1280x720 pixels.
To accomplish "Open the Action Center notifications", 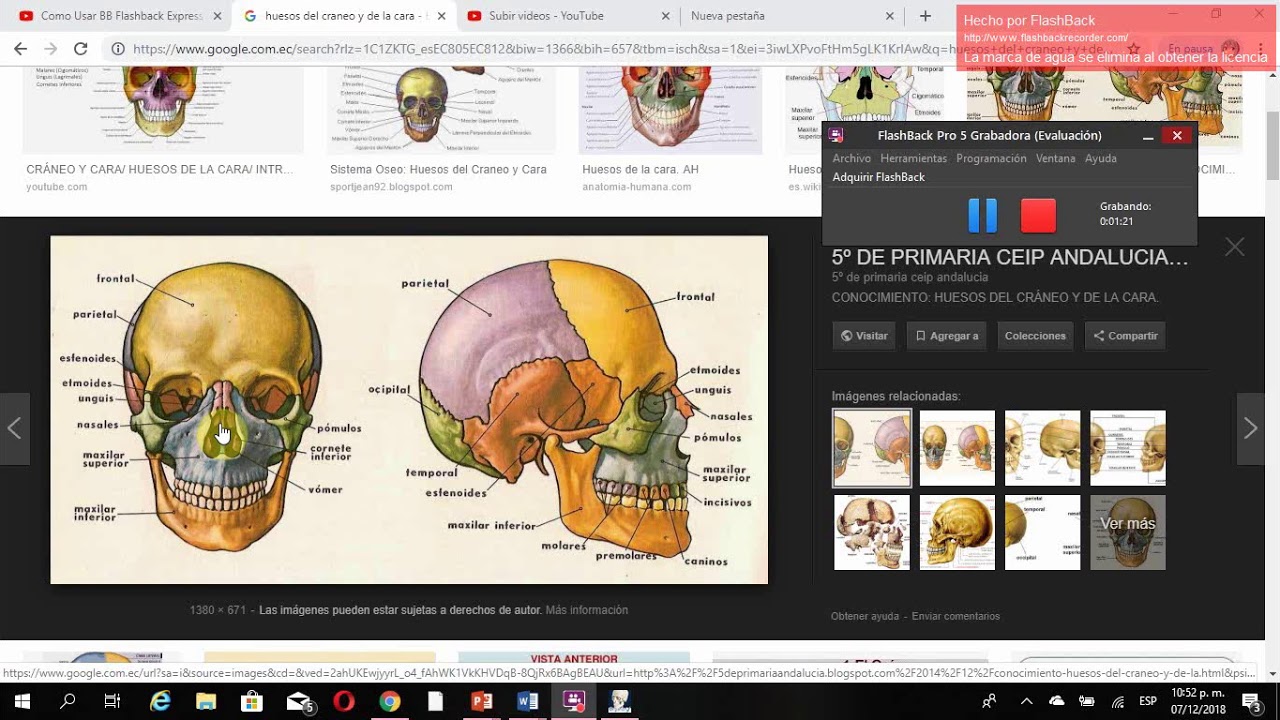I will click(1251, 701).
